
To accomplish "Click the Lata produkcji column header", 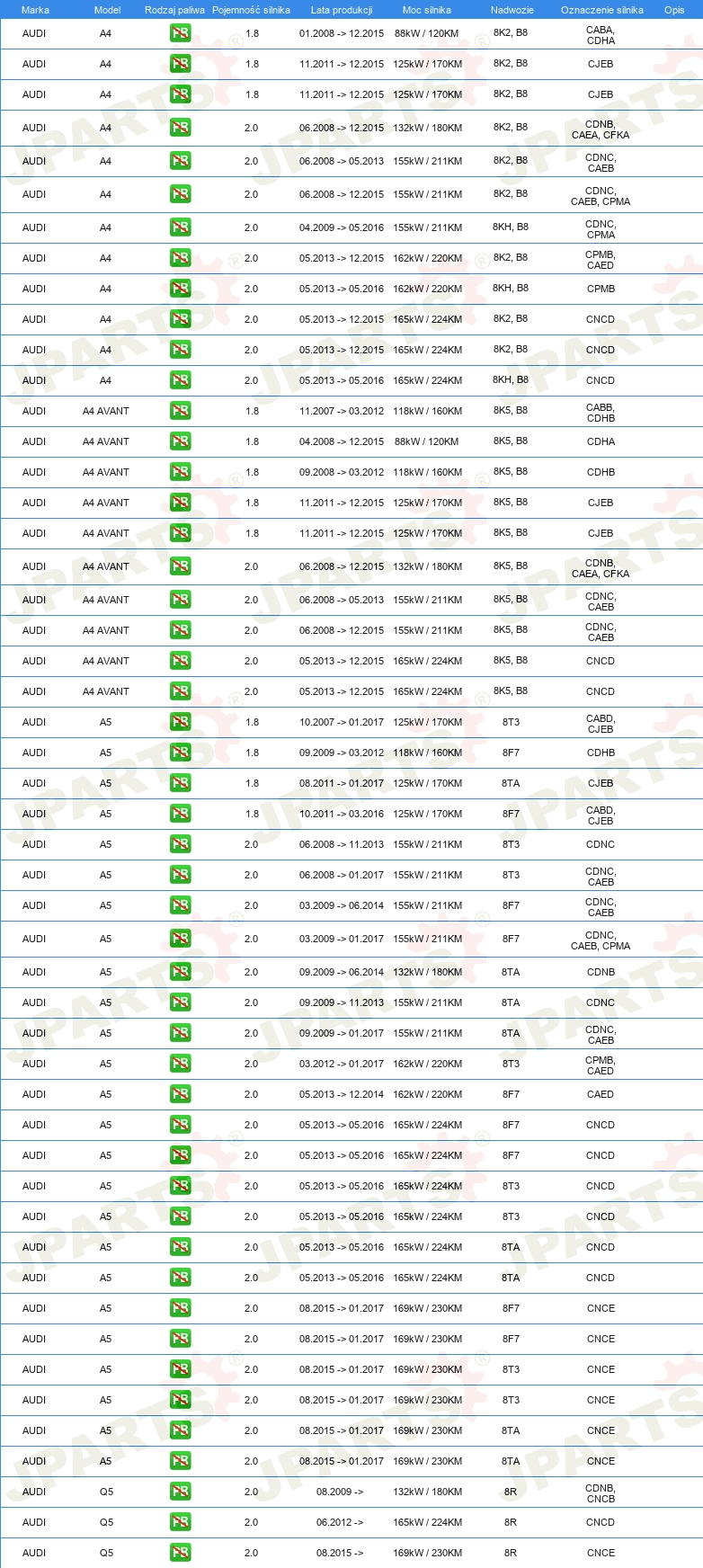I will coord(342,10).
